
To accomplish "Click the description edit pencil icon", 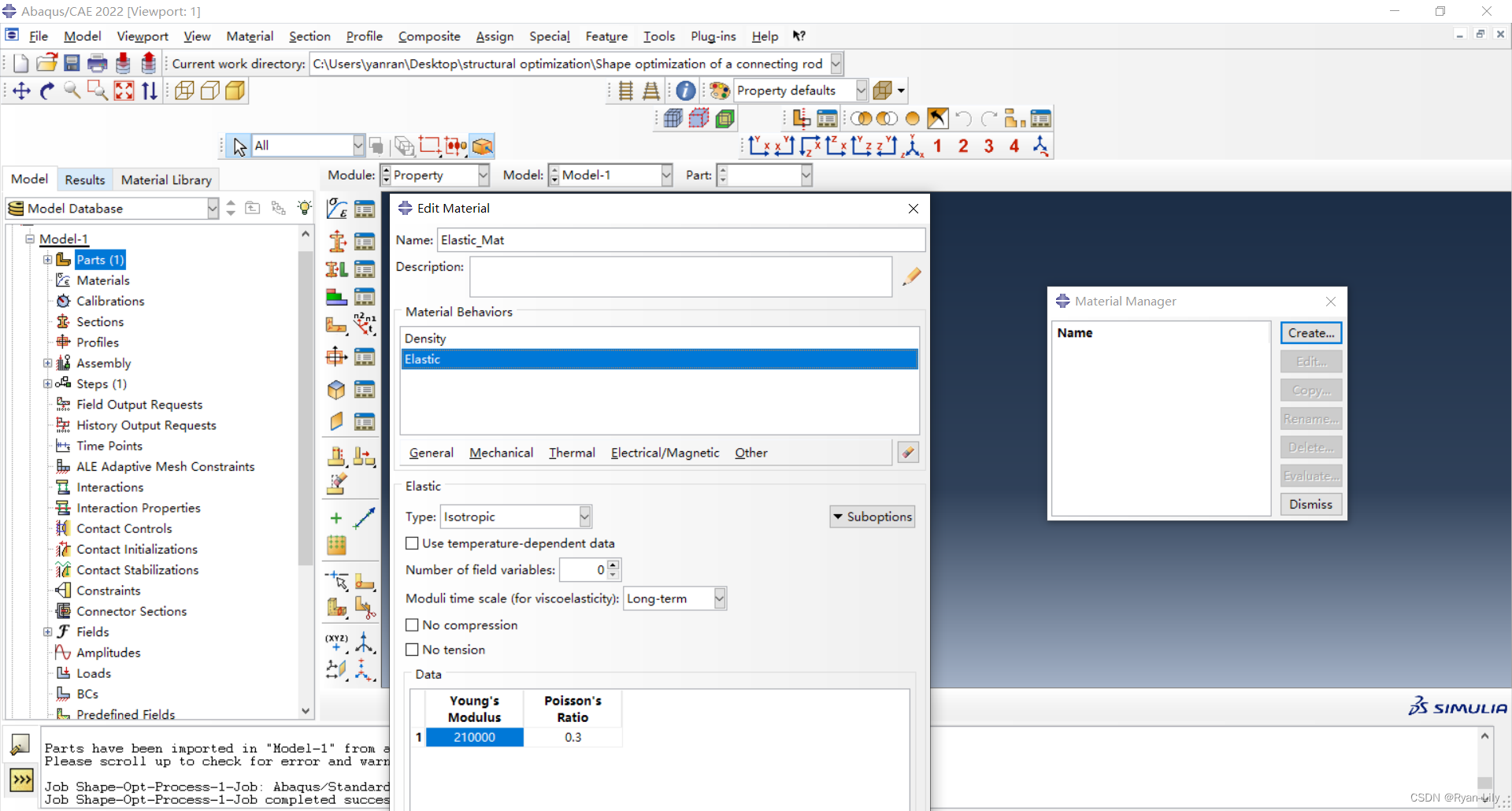I will coord(911,276).
